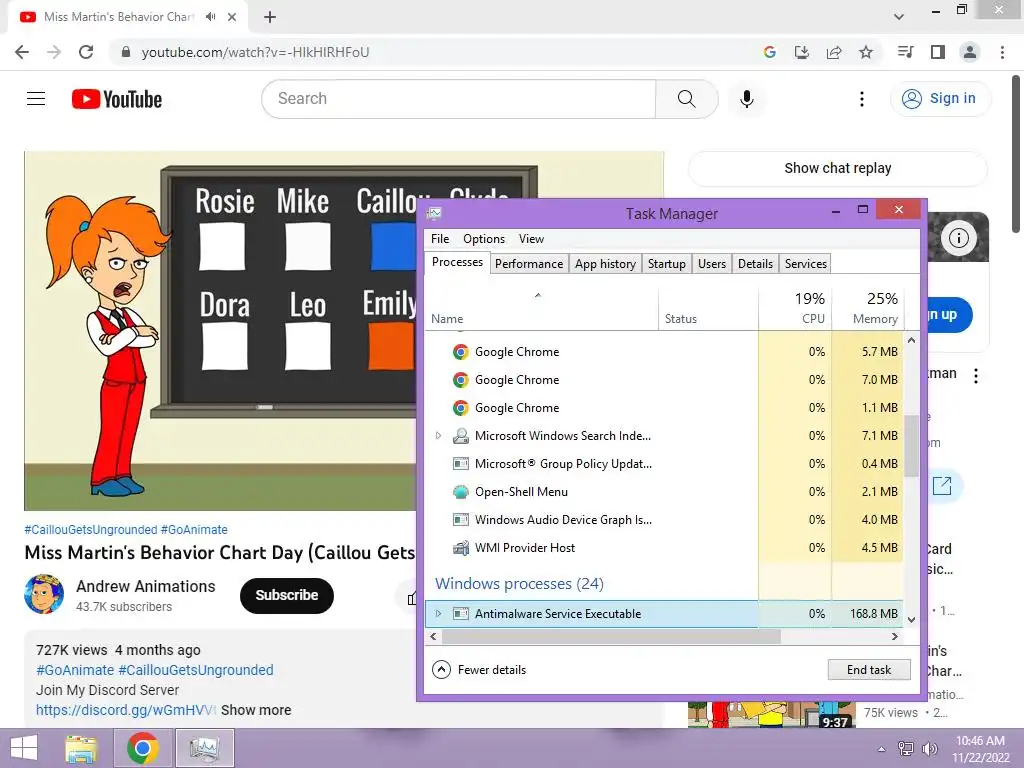Click the YouTube logo
Viewport: 1024px width, 768px height.
[x=117, y=99]
